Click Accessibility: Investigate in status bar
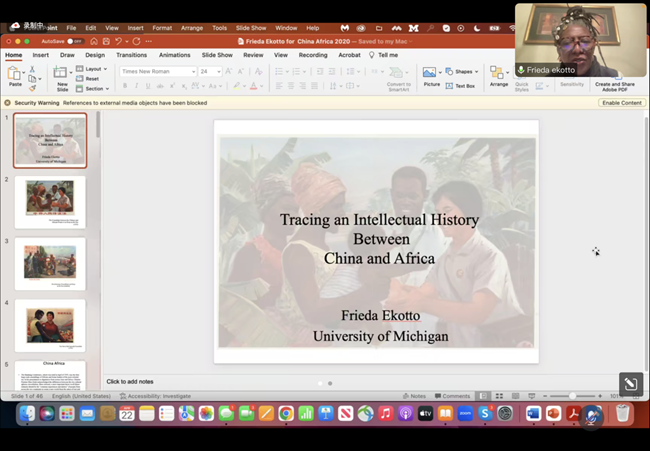650x451 pixels. 155,396
